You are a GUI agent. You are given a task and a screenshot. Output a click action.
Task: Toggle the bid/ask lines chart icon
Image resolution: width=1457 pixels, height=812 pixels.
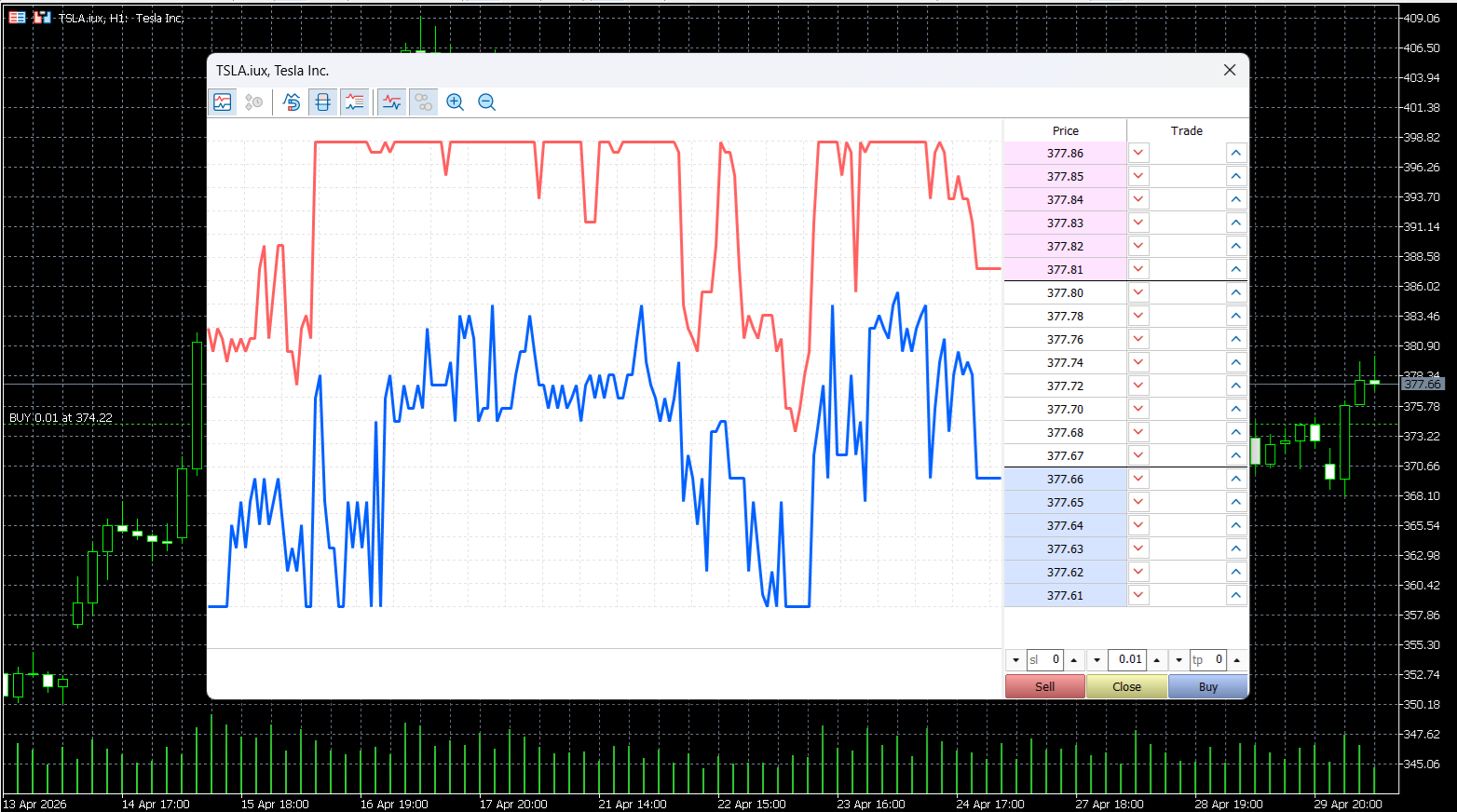pyautogui.click(x=392, y=102)
